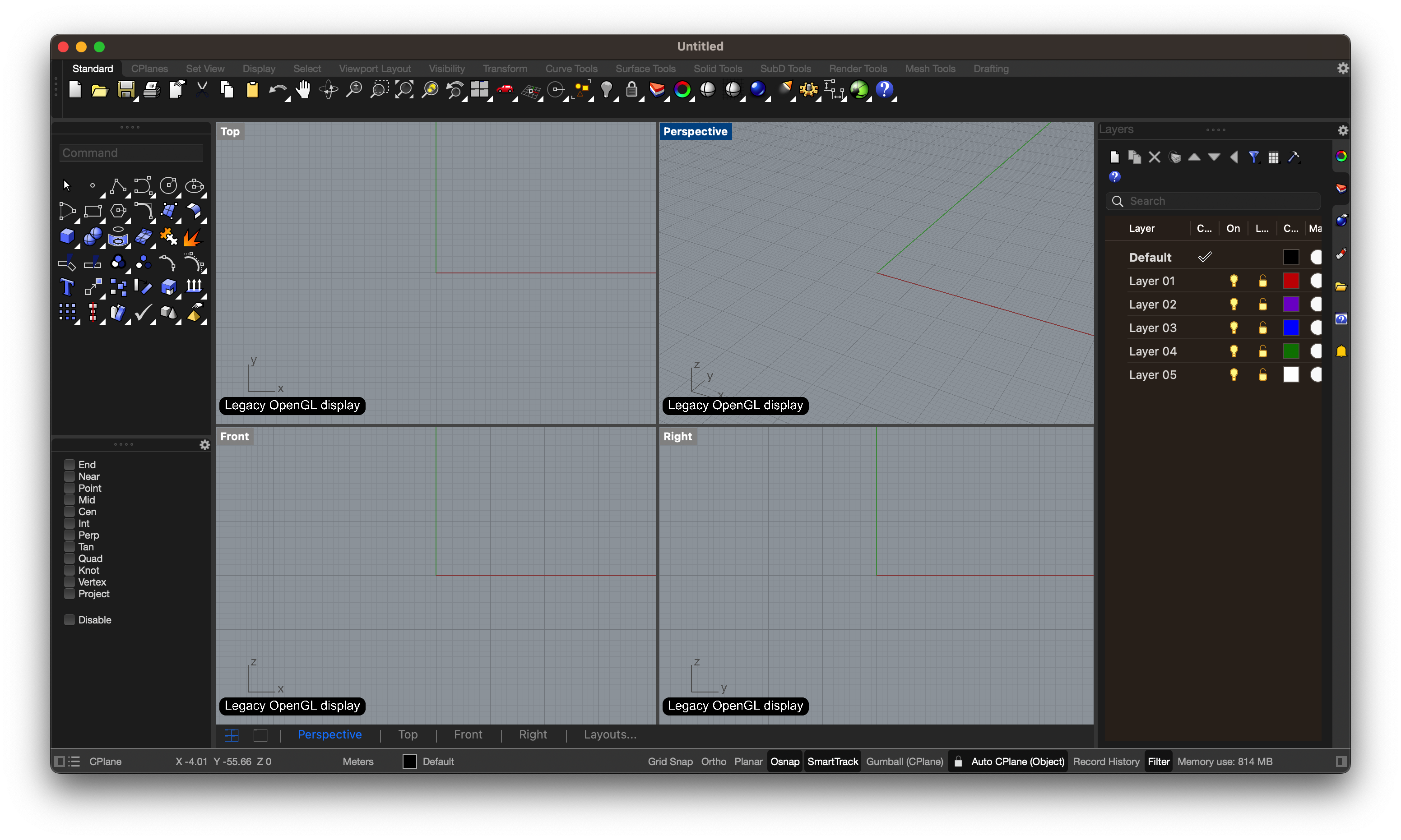Open the Solid Tools toolbar tab
This screenshot has height=840, width=1401.
(x=718, y=69)
